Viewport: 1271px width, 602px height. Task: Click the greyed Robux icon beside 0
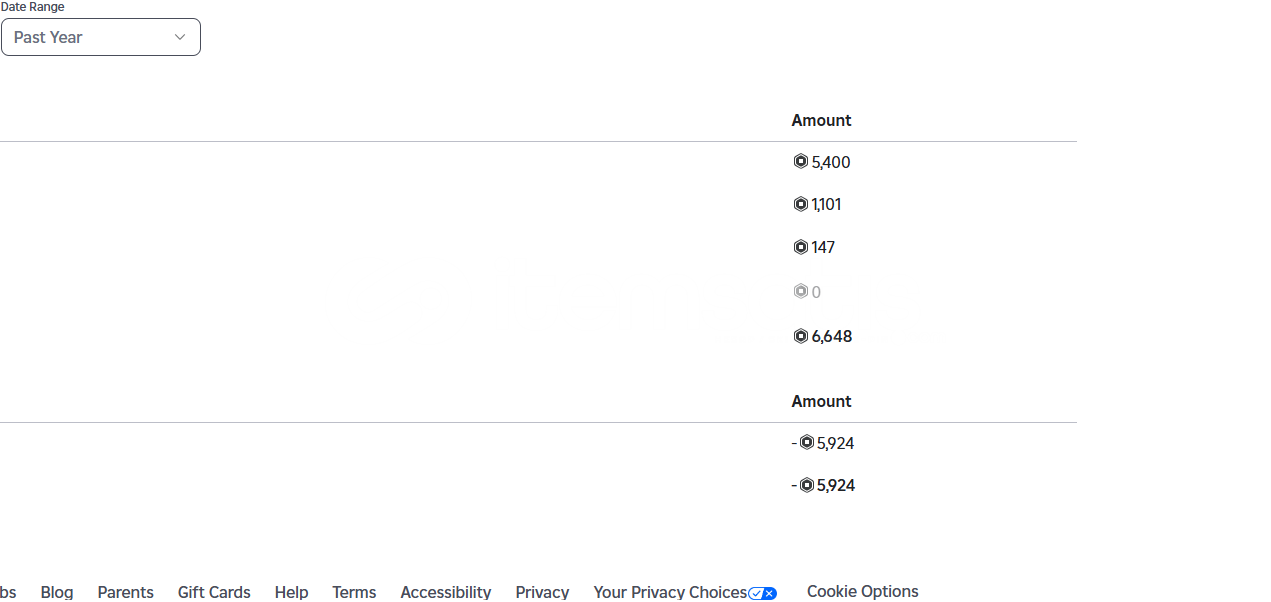[x=800, y=291]
